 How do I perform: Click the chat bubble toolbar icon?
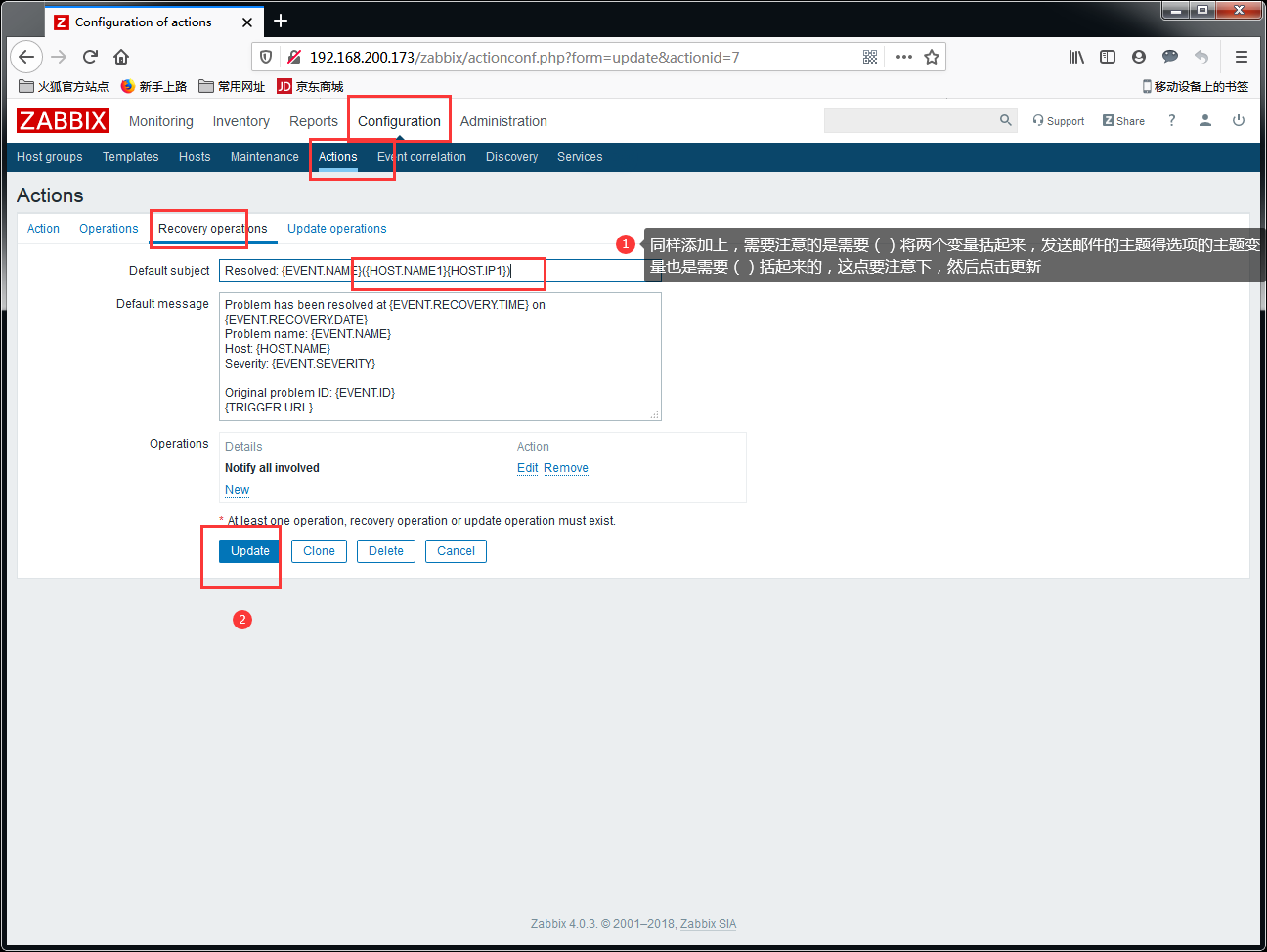click(1170, 57)
